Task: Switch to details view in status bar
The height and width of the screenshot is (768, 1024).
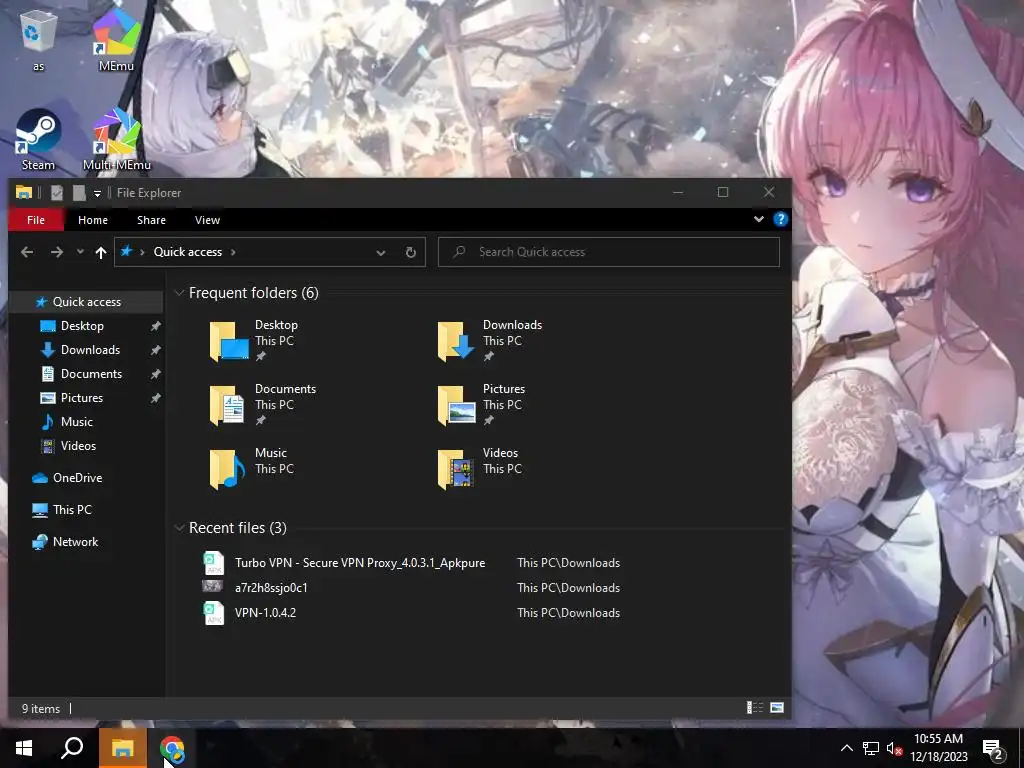Action: click(755, 708)
